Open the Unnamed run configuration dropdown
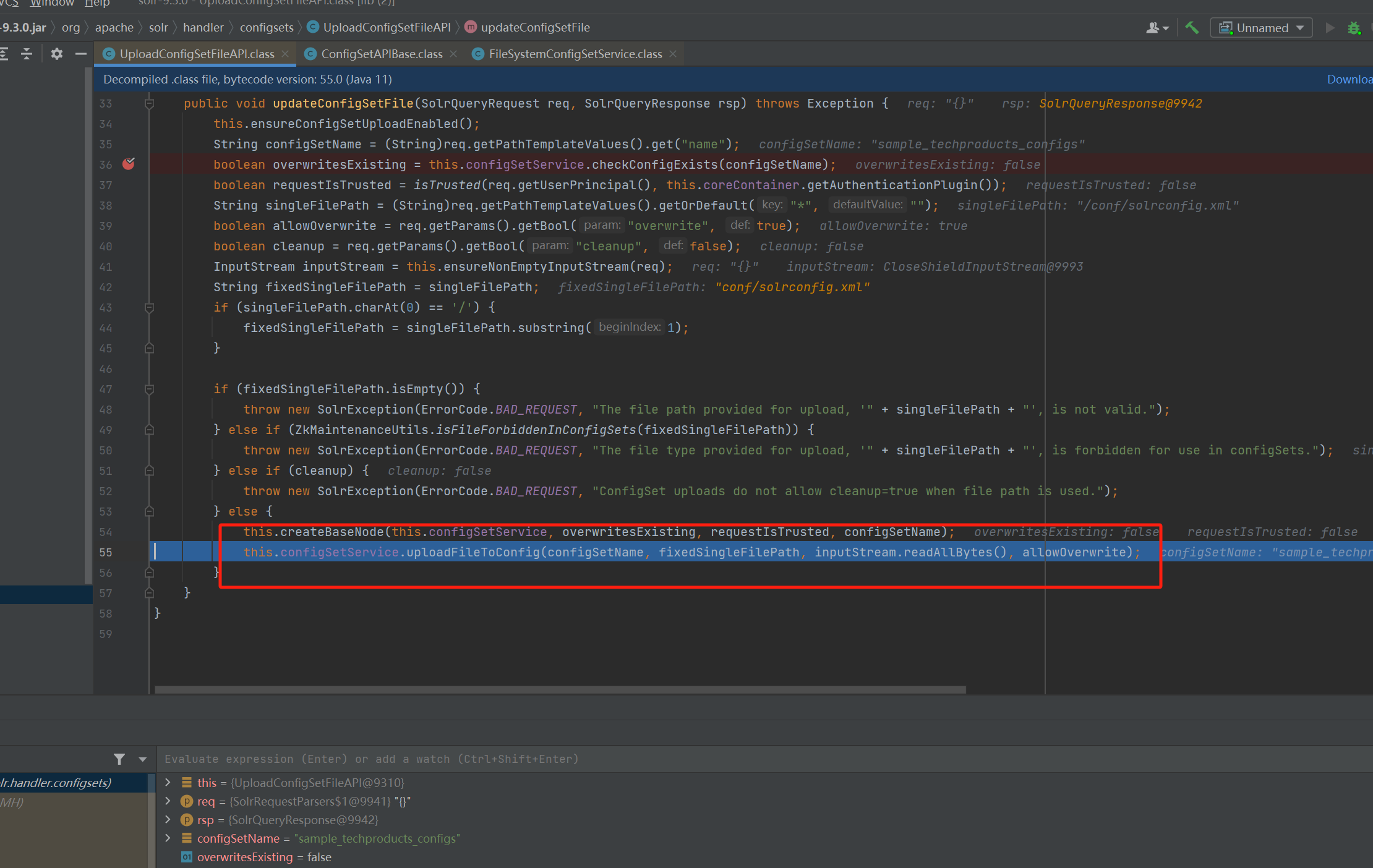The height and width of the screenshot is (868, 1373). 1262,28
